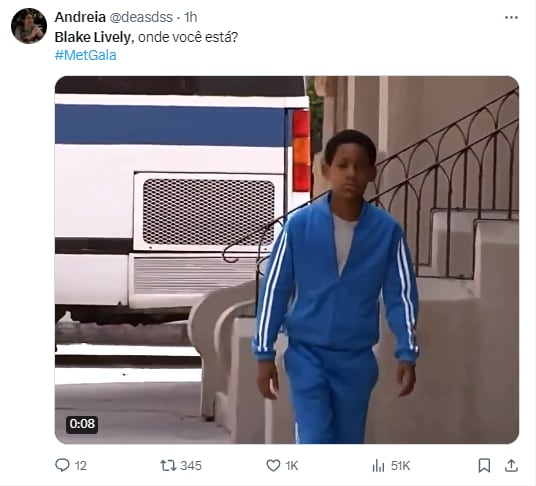Screen dimensions: 536x486
Task: Open the Andreia display name
Action: [80, 17]
